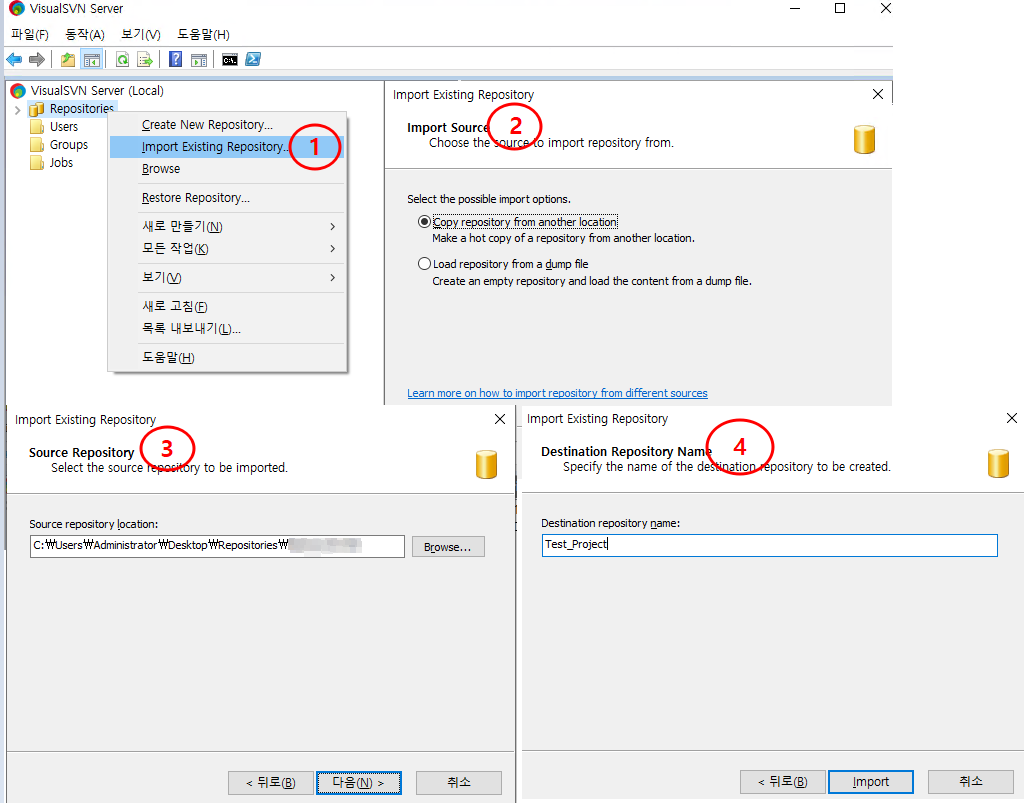Open Help with the question mark icon
This screenshot has height=803, width=1026.
tap(175, 60)
